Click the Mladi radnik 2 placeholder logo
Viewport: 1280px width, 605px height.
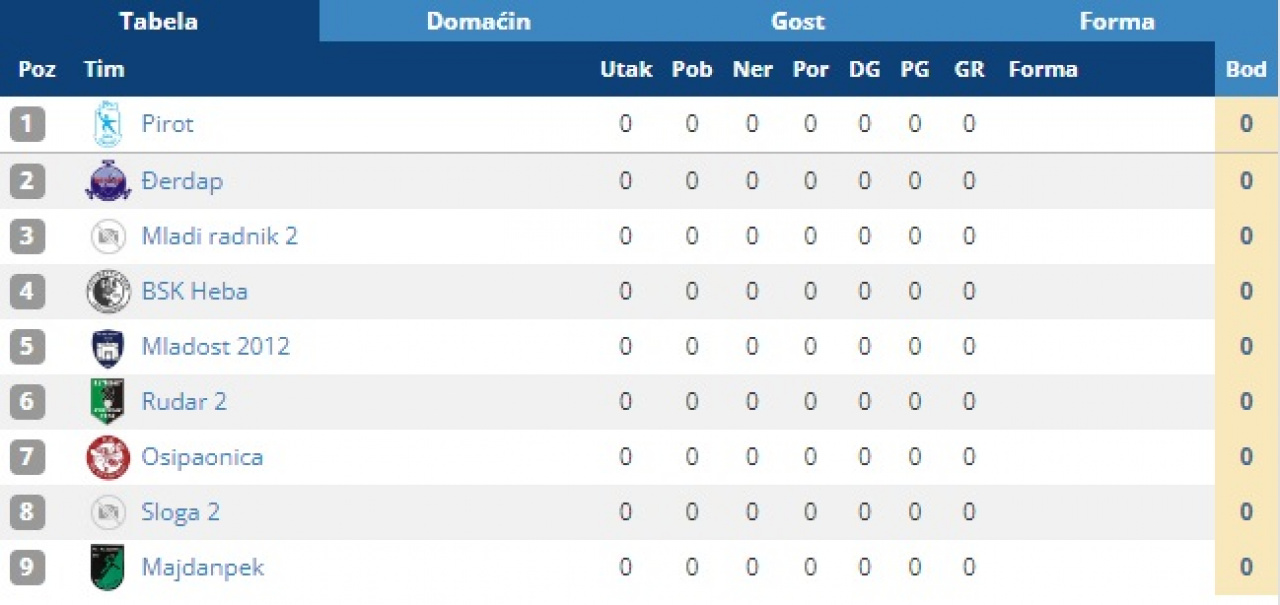108,237
